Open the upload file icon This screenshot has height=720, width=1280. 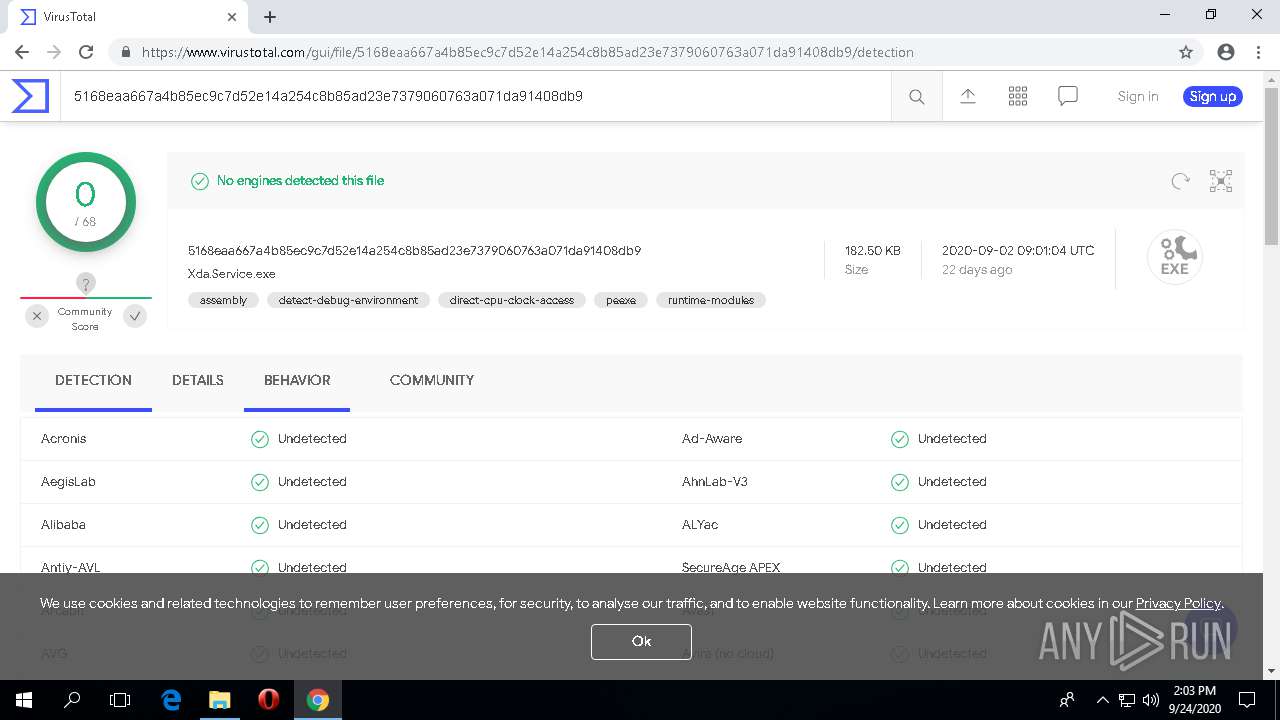click(x=967, y=96)
